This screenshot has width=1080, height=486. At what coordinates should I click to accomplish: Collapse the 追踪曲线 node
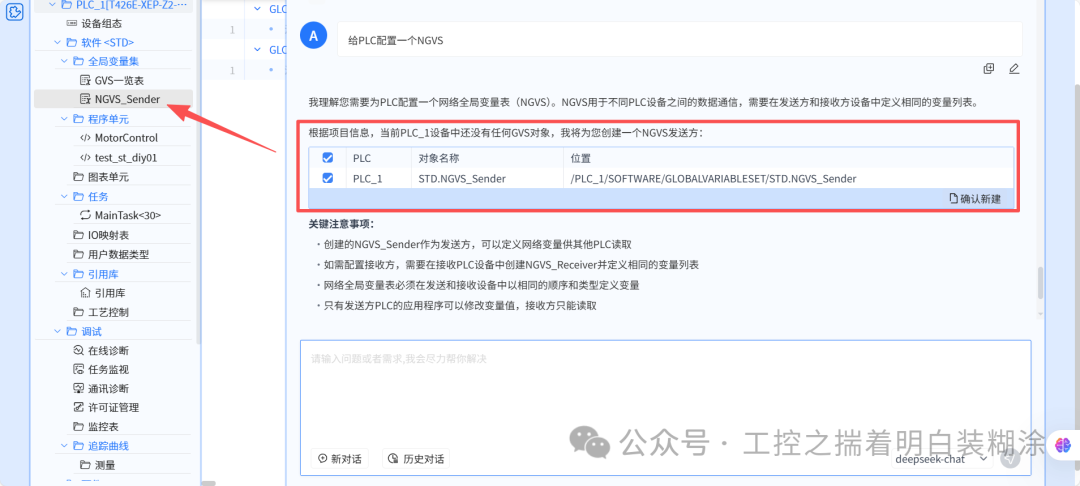(65, 446)
